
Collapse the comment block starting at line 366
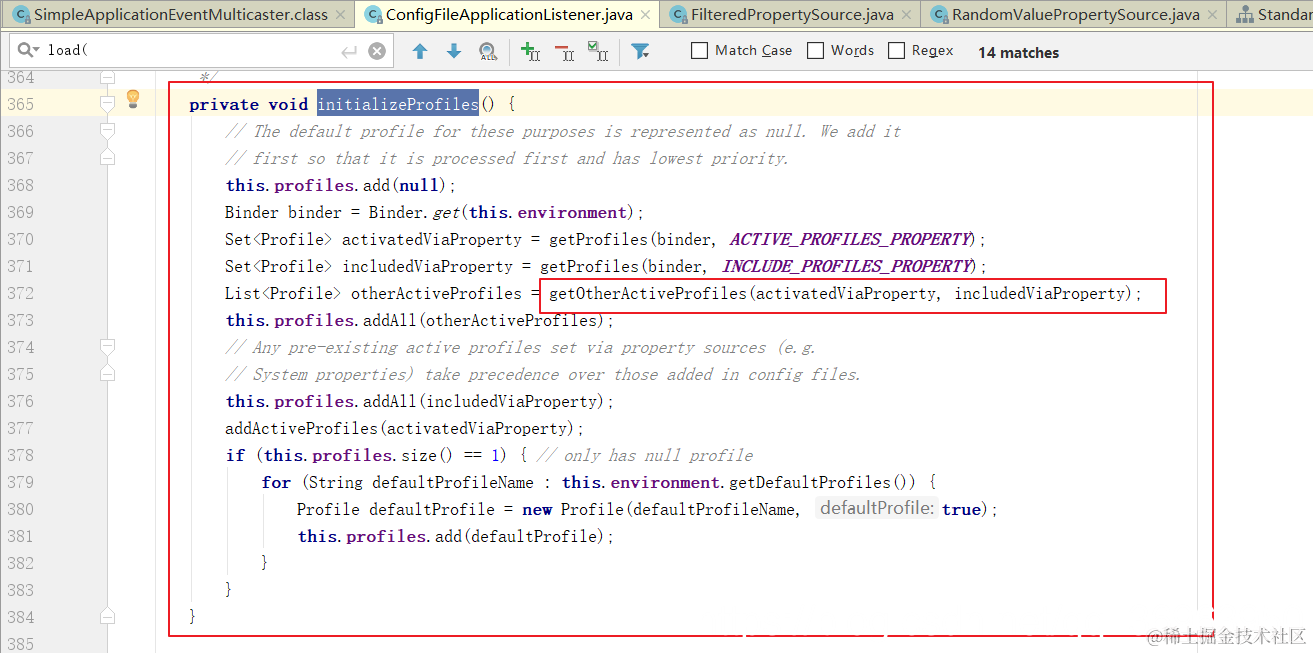click(x=108, y=131)
